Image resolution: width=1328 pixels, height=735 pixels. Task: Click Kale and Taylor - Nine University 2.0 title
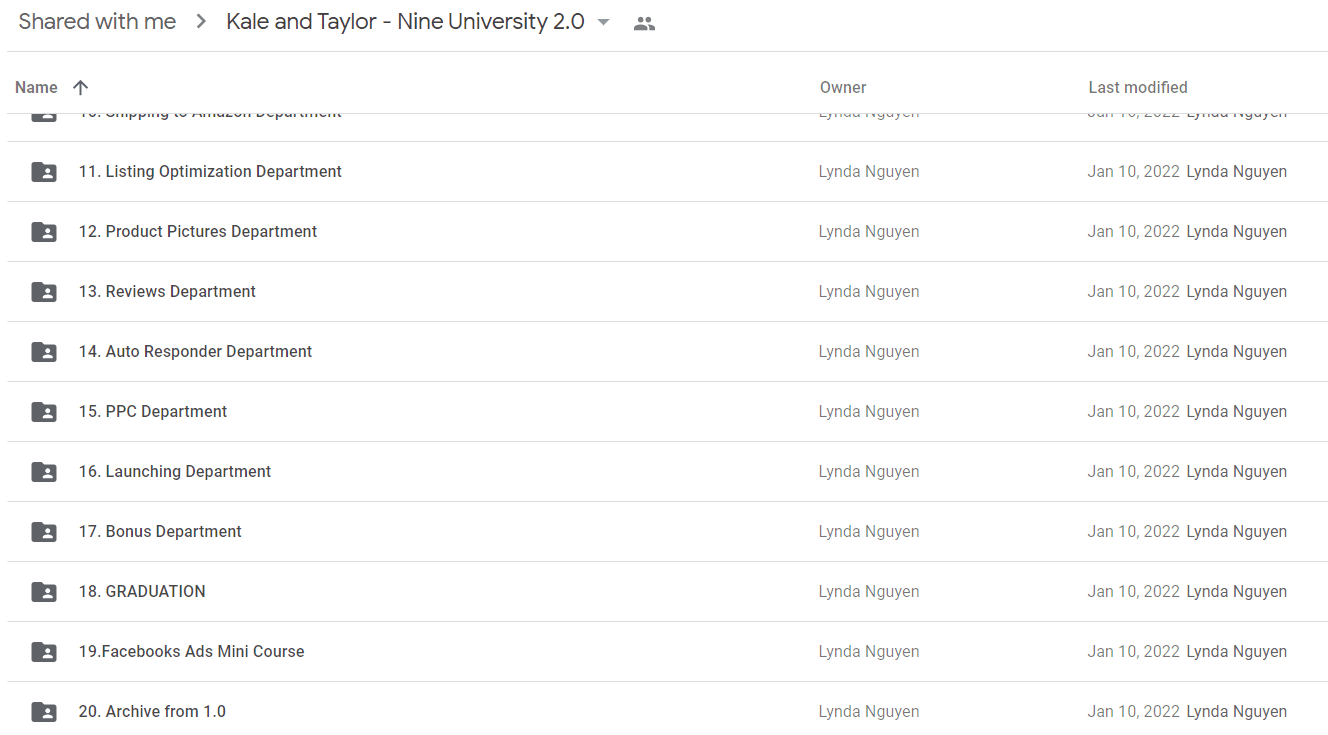coord(405,22)
